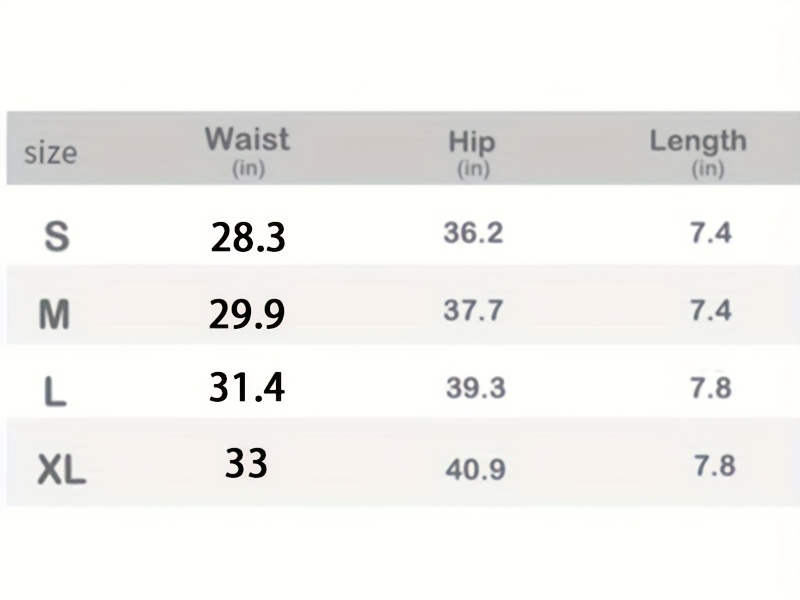Click the hip value 36.2

pos(473,234)
